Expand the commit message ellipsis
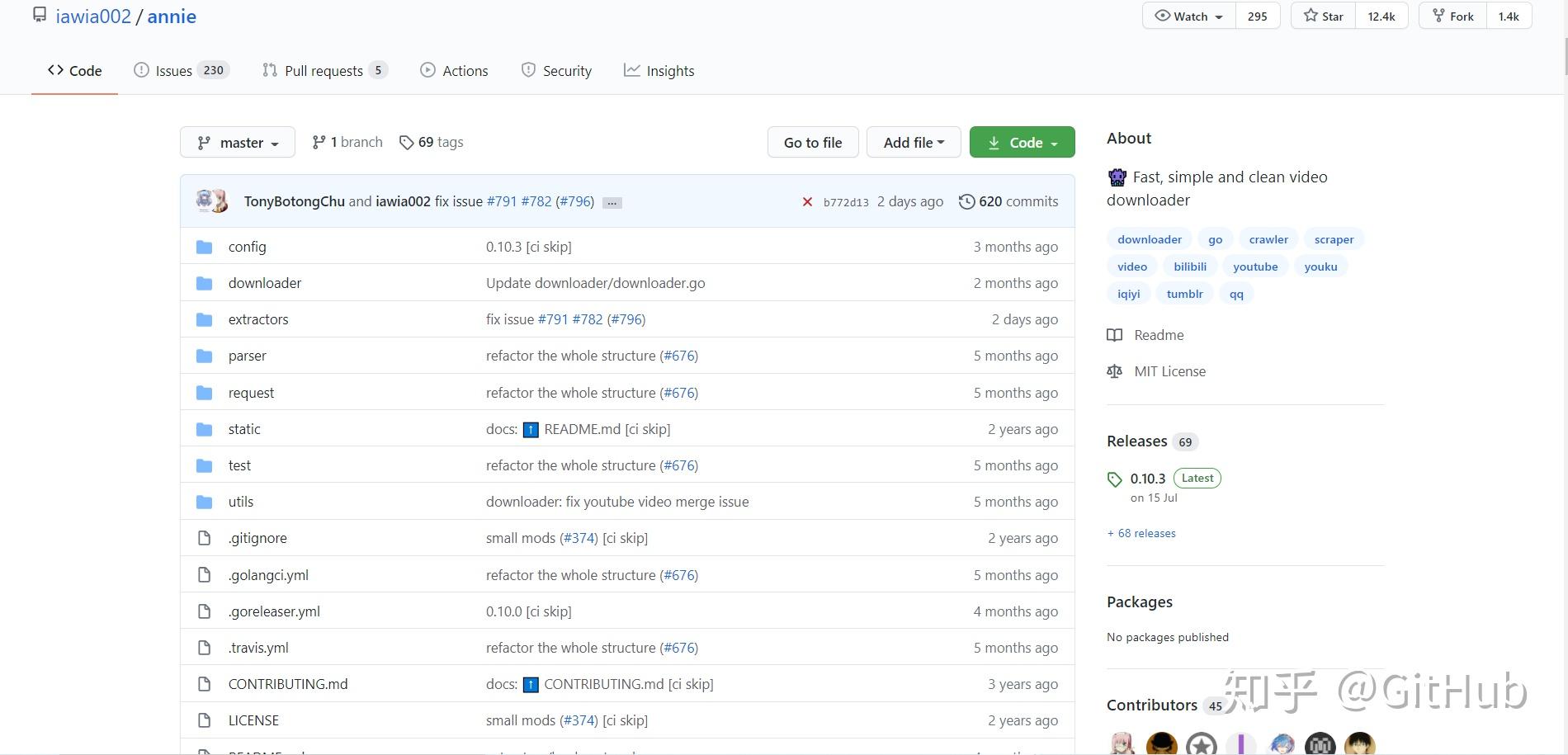Screen dimensions: 1568x755 pos(612,202)
